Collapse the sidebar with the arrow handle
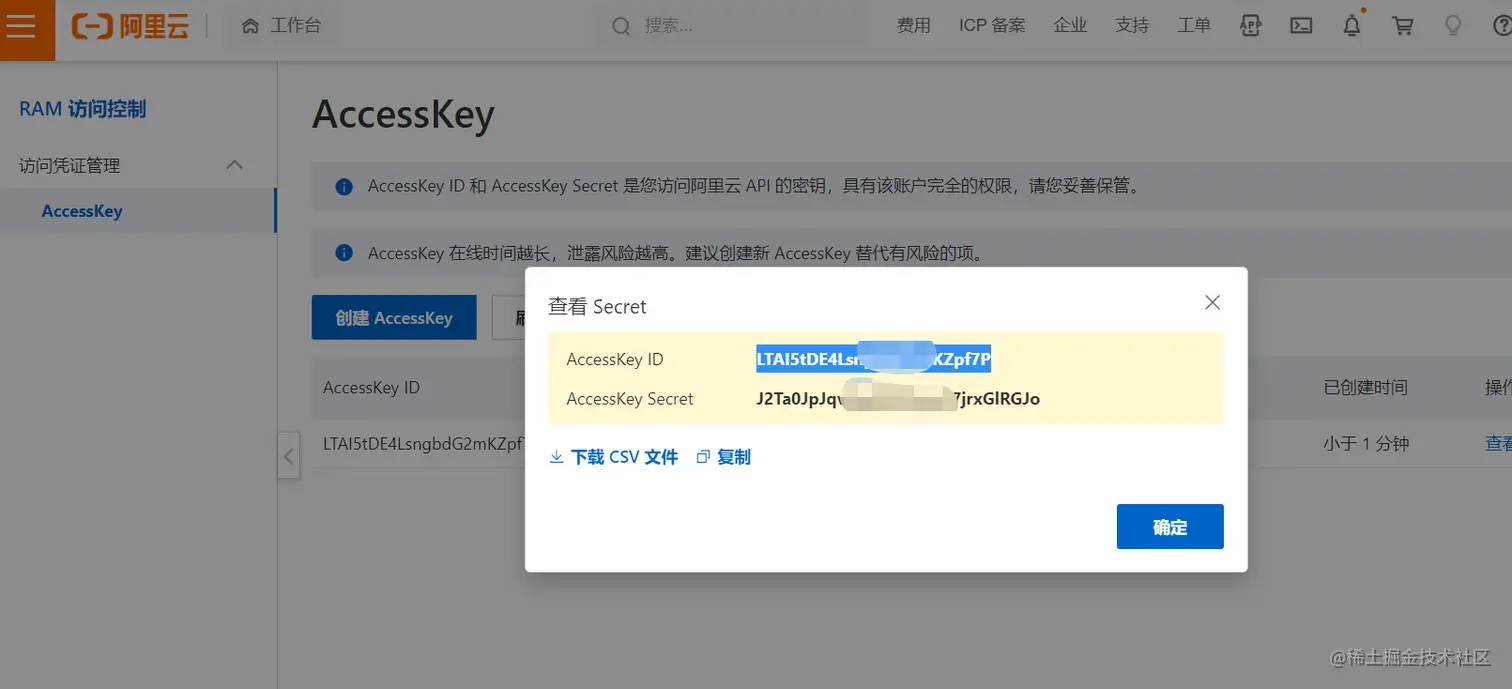Screen dimensions: 1512x689 click(288, 457)
